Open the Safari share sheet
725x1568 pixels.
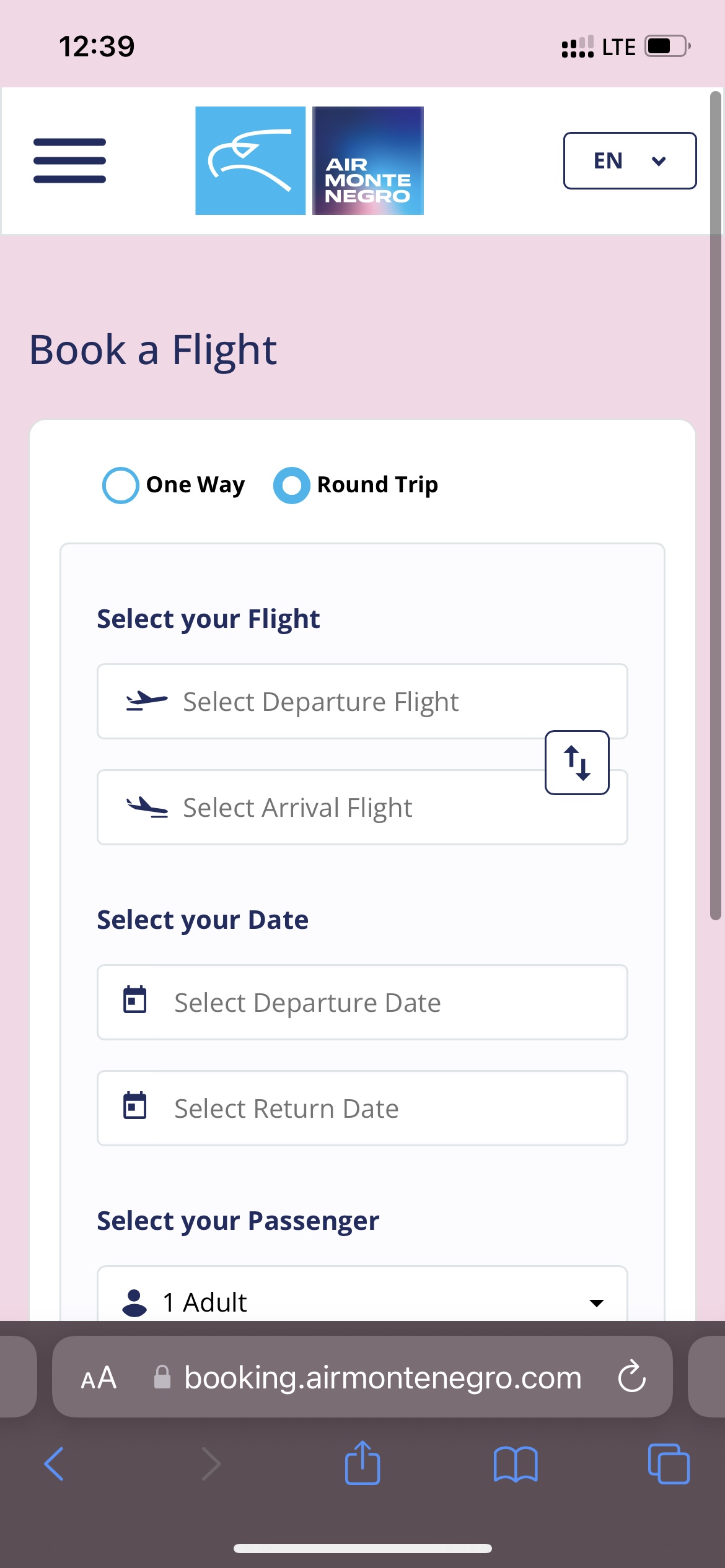(362, 1463)
